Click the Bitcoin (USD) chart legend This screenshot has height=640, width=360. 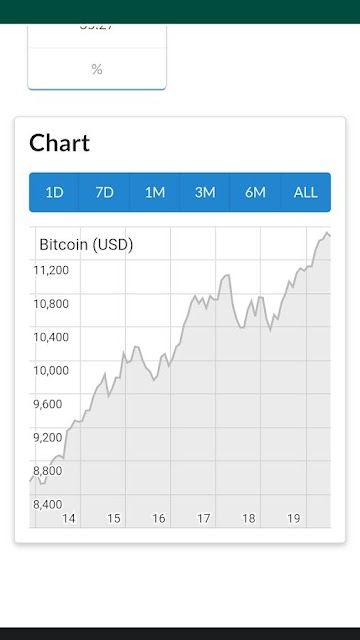pyautogui.click(x=86, y=245)
